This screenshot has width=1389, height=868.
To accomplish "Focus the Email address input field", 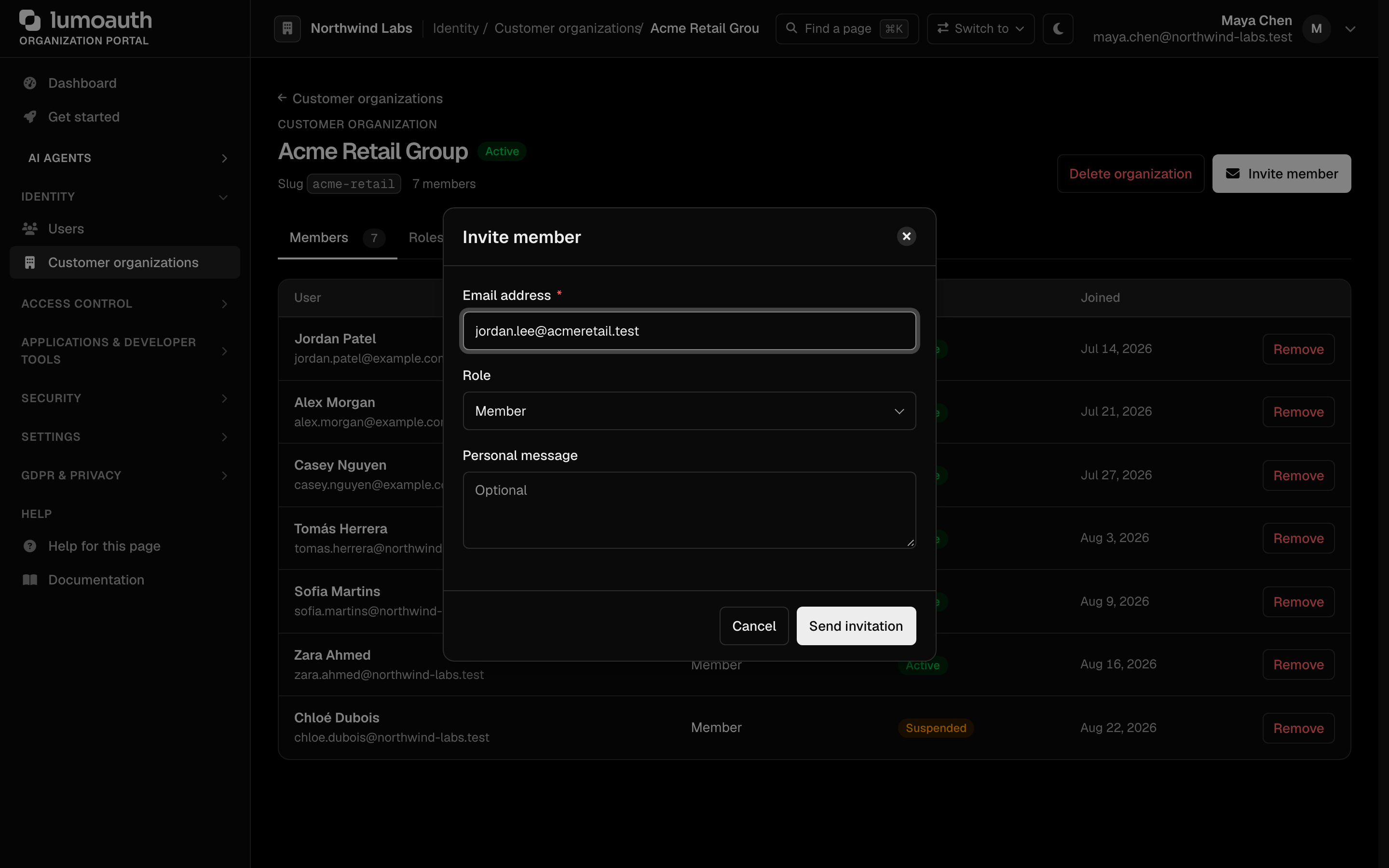I will click(x=689, y=331).
